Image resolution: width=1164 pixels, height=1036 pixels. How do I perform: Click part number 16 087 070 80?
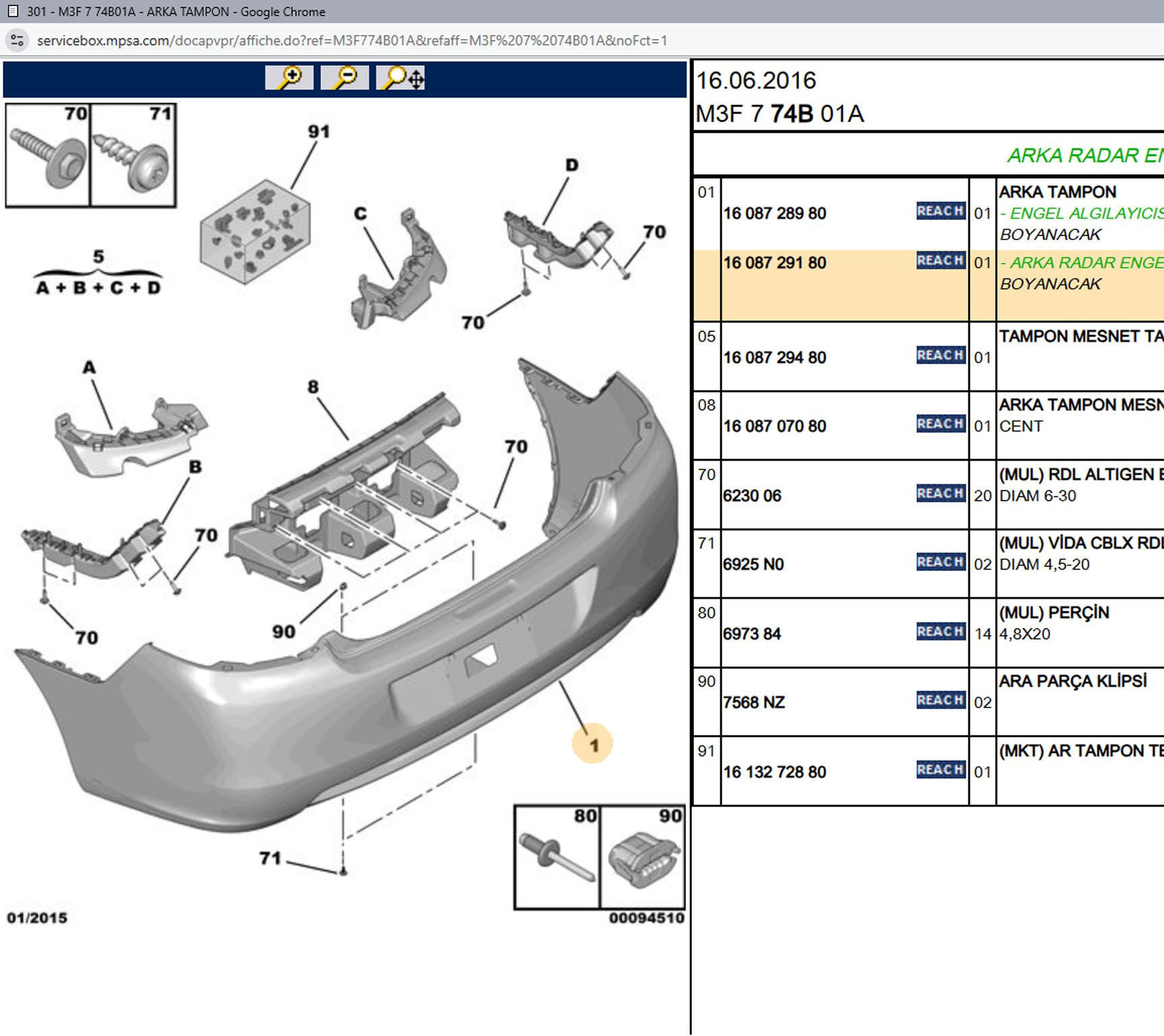pos(774,426)
